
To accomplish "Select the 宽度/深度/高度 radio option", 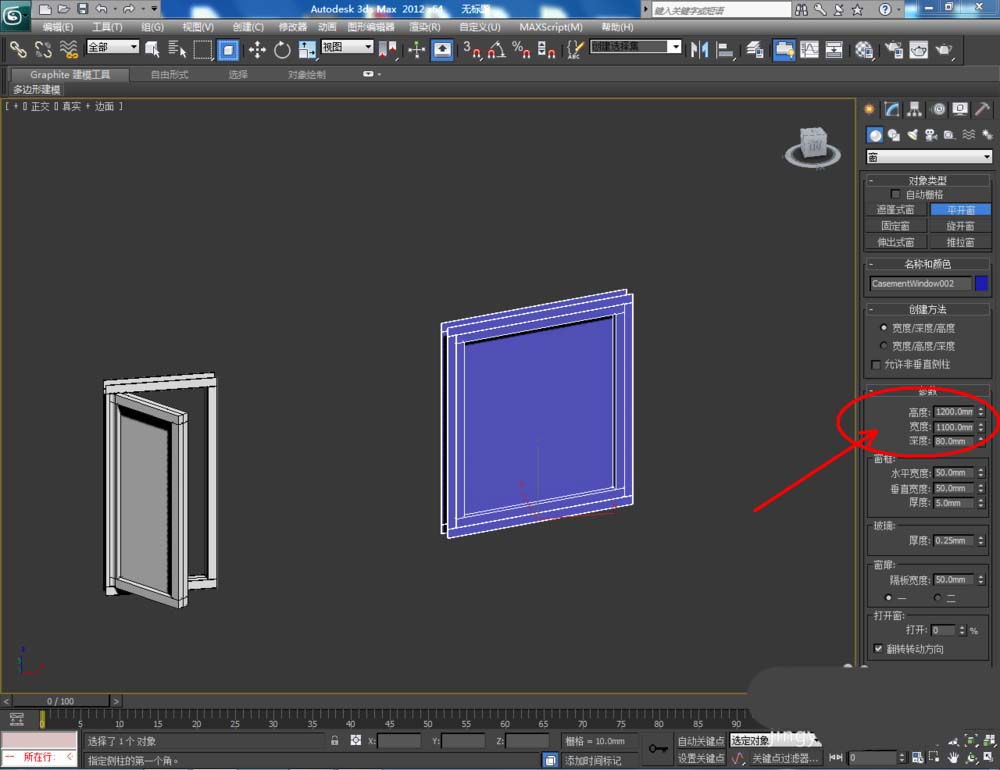I will coord(883,327).
